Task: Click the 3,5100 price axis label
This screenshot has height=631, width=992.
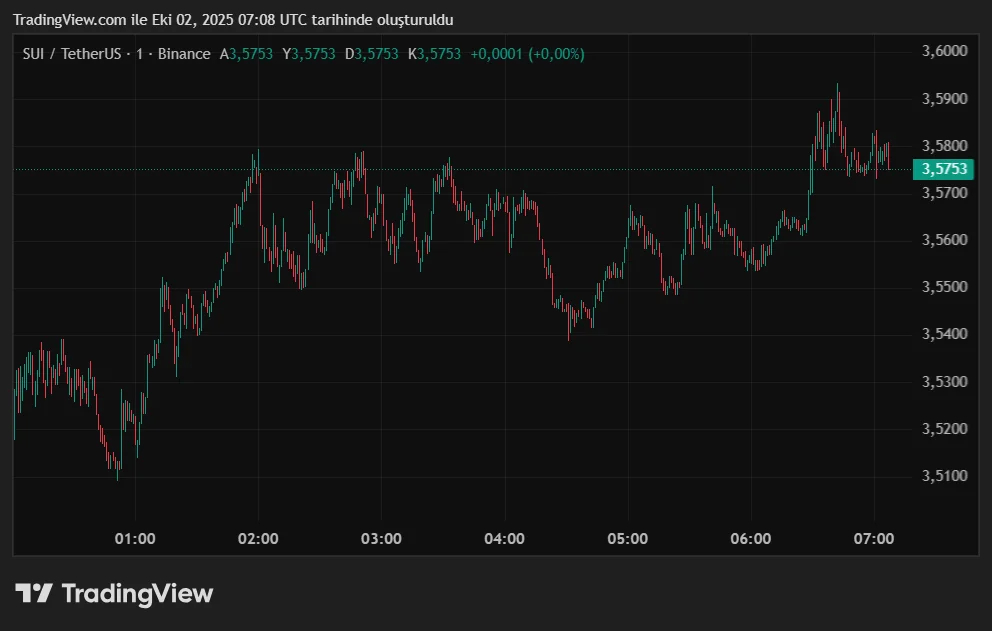Action: [x=944, y=476]
